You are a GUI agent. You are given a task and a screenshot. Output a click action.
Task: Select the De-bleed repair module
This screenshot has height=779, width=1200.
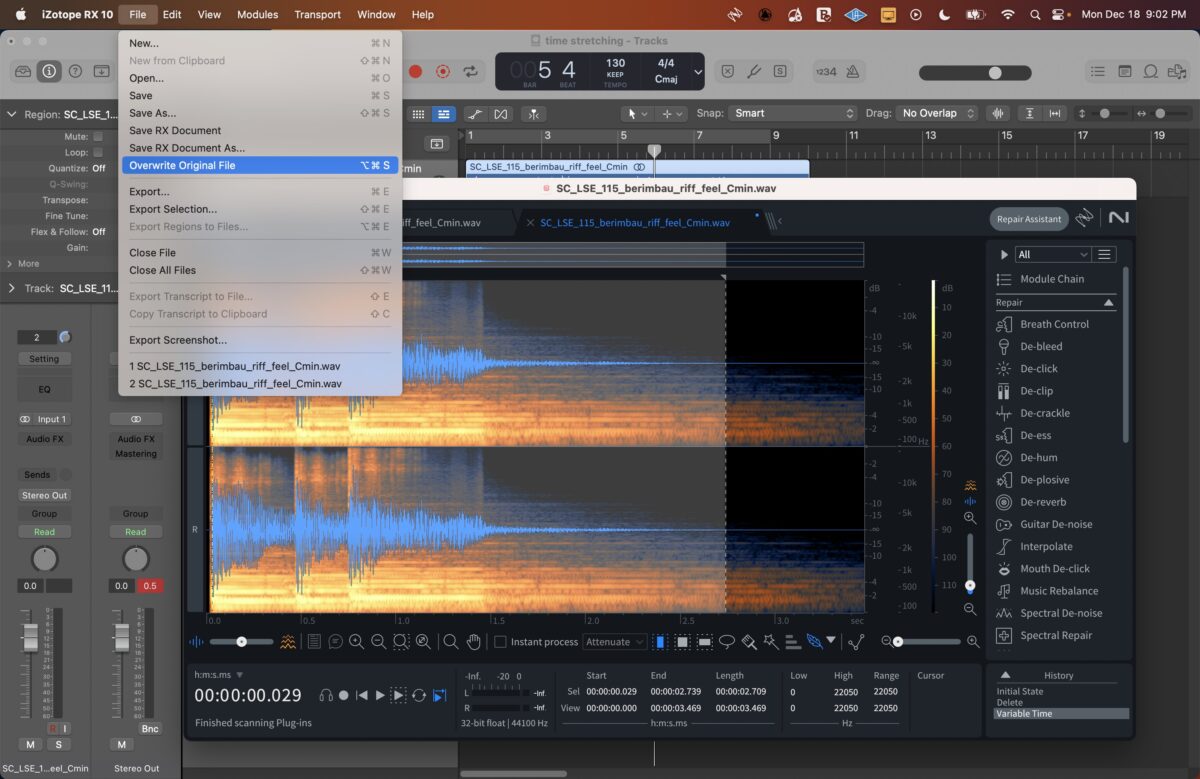pyautogui.click(x=1040, y=346)
